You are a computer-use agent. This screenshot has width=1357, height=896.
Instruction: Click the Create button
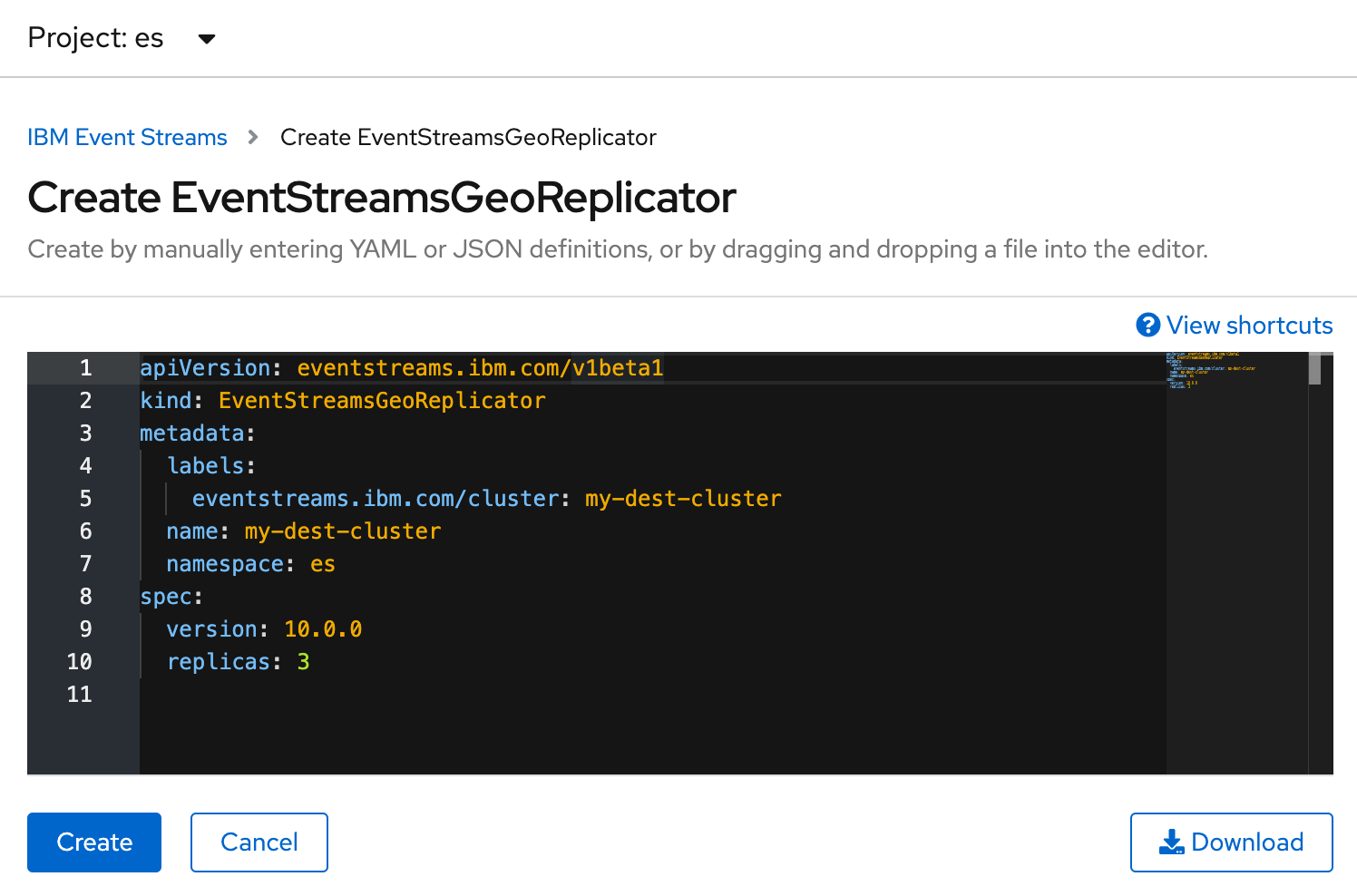[x=93, y=842]
